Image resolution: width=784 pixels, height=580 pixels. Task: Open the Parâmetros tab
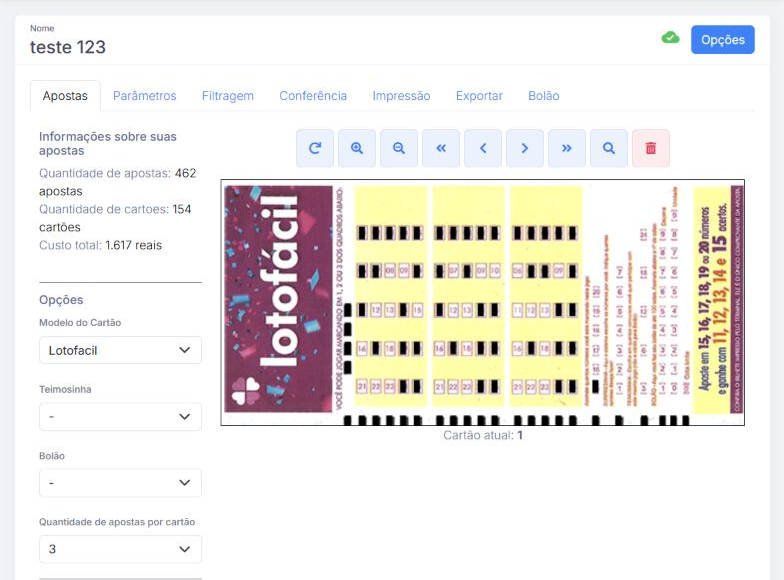coord(144,96)
